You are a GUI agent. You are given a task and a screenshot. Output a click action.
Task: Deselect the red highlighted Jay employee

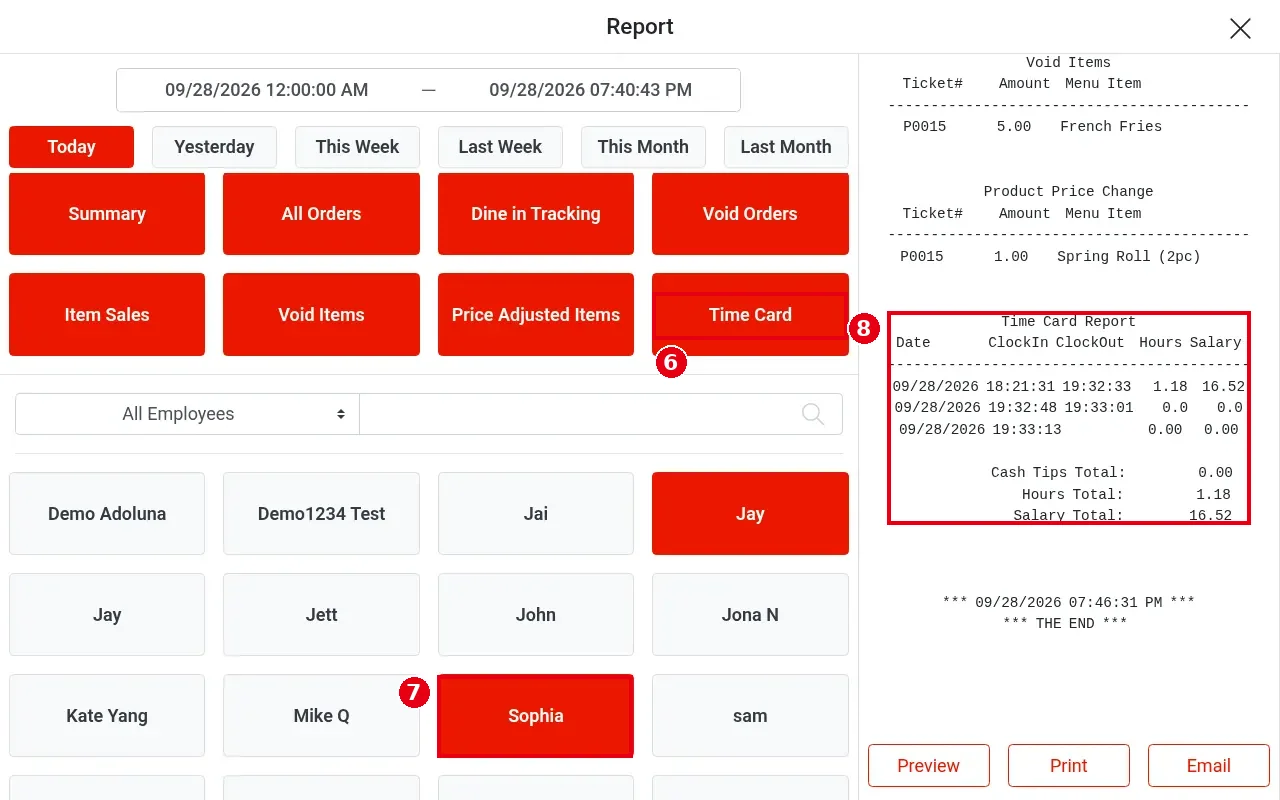click(750, 514)
